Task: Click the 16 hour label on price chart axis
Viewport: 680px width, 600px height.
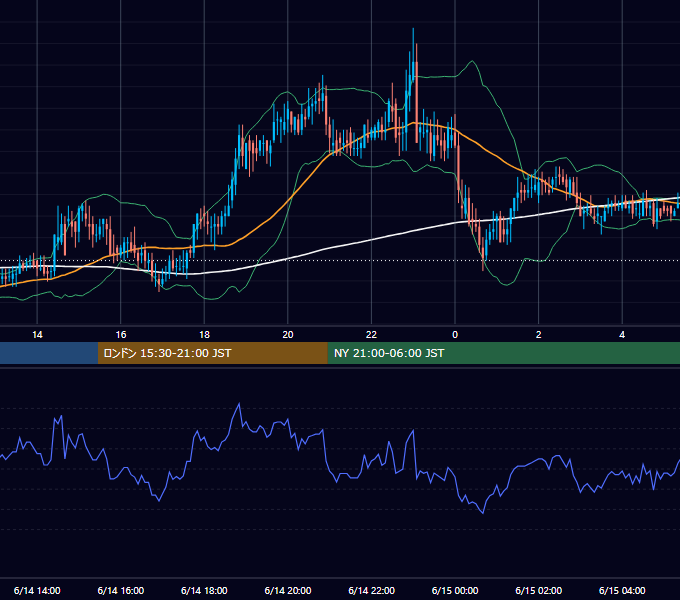Action: 121,335
